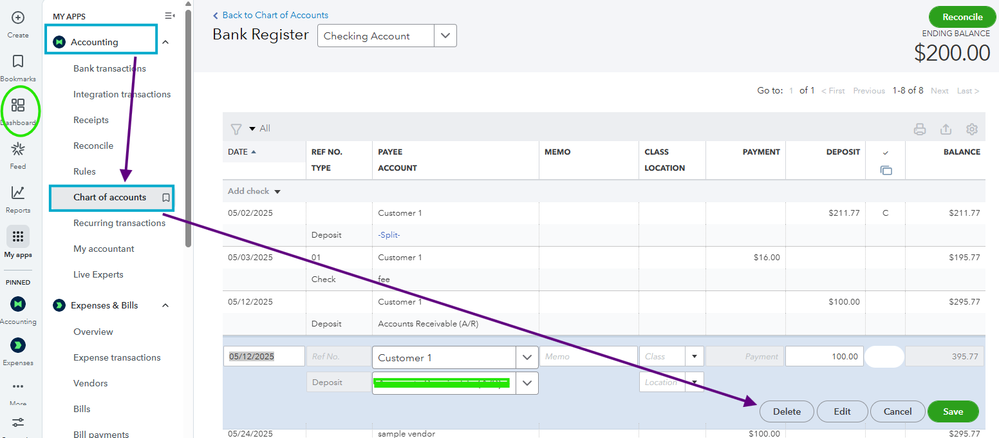Open the Create plus icon
This screenshot has height=438, width=999.
click(18, 18)
